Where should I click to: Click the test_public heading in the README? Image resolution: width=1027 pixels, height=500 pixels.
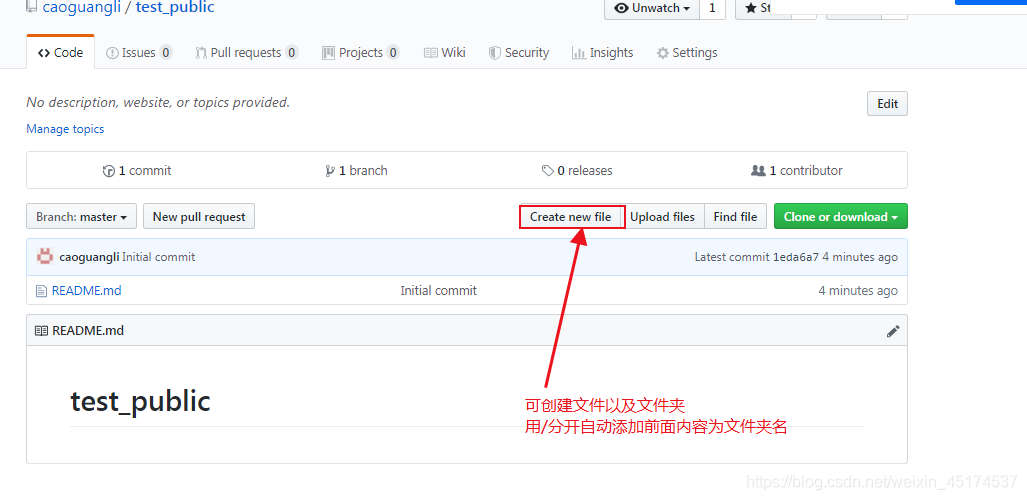click(x=140, y=401)
